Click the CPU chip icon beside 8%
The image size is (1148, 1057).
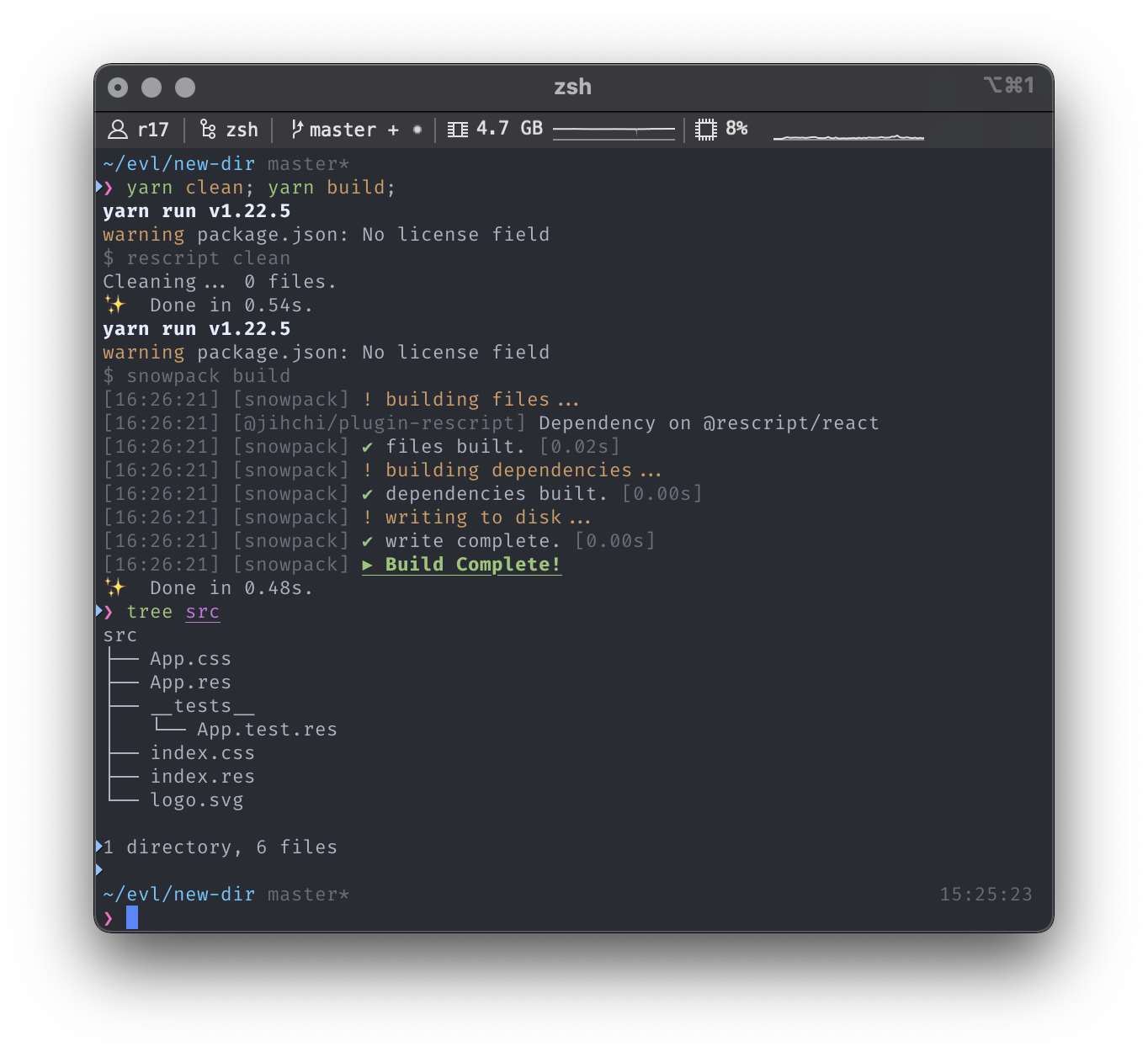[706, 129]
